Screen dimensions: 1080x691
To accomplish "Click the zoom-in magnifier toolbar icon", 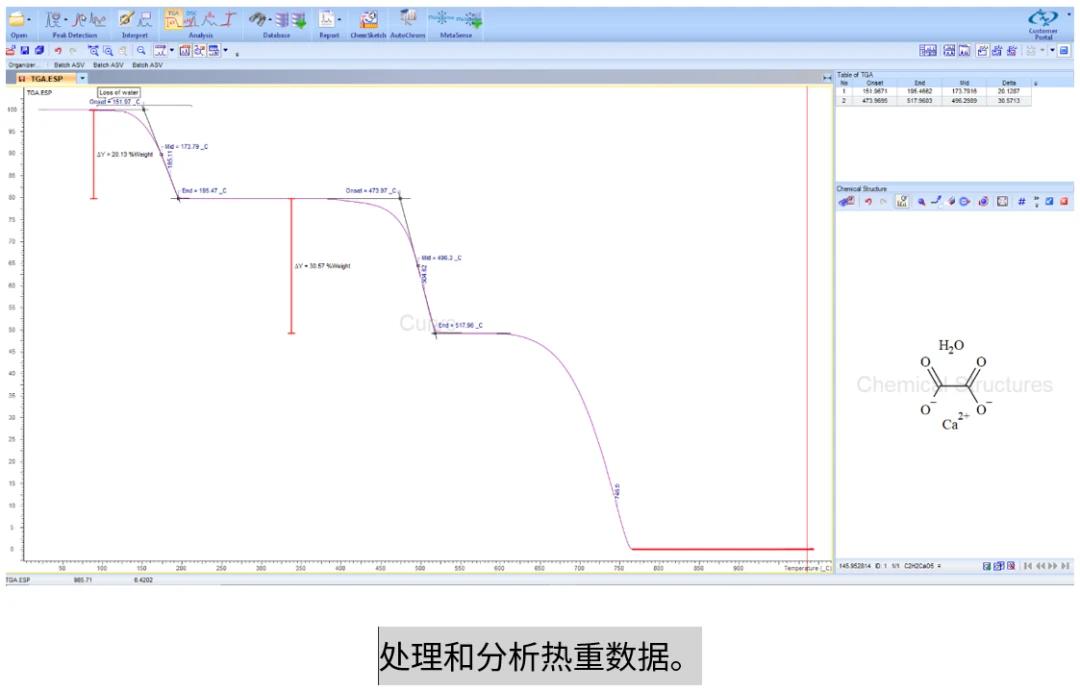I will (x=93, y=50).
